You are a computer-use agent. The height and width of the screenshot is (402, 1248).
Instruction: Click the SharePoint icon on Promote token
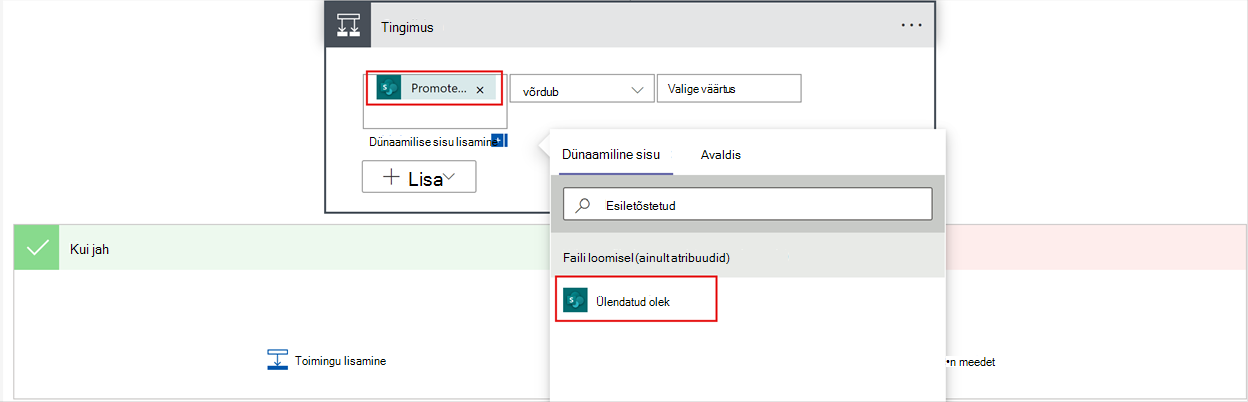pyautogui.click(x=389, y=88)
